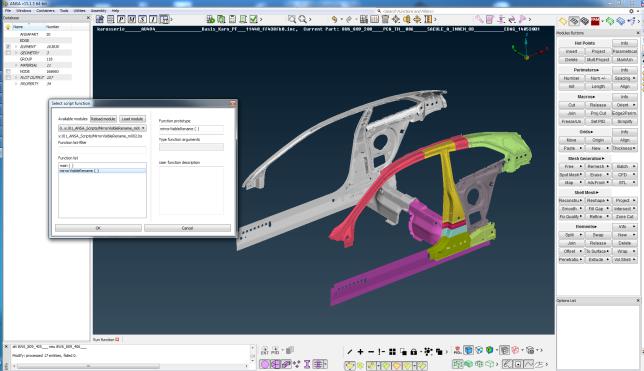Click the boxed 'M' materials list icon
Screen dimensions: 644x371
(132, 19)
